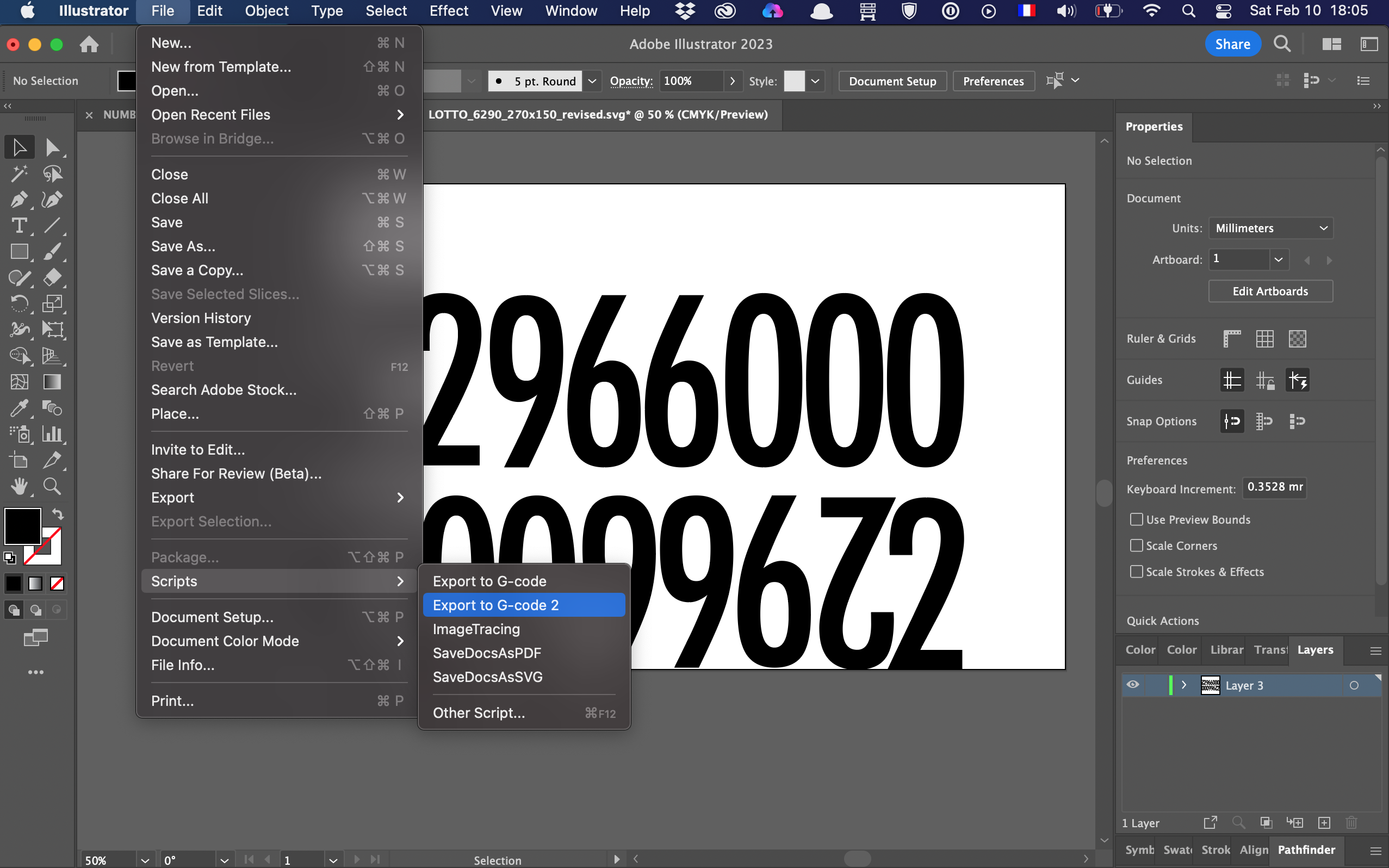
Task: Open the Layers tab
Action: 1315,650
